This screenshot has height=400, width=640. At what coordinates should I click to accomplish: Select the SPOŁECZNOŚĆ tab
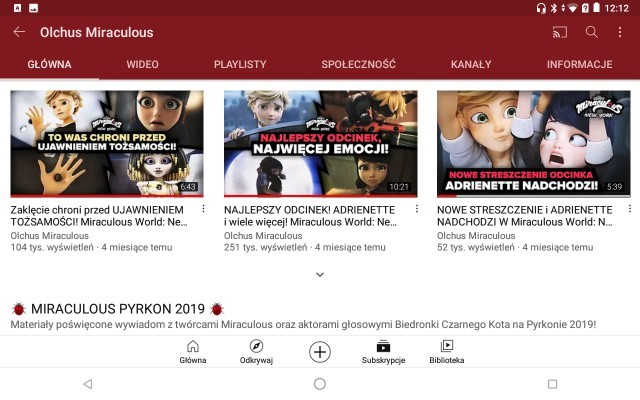358,64
